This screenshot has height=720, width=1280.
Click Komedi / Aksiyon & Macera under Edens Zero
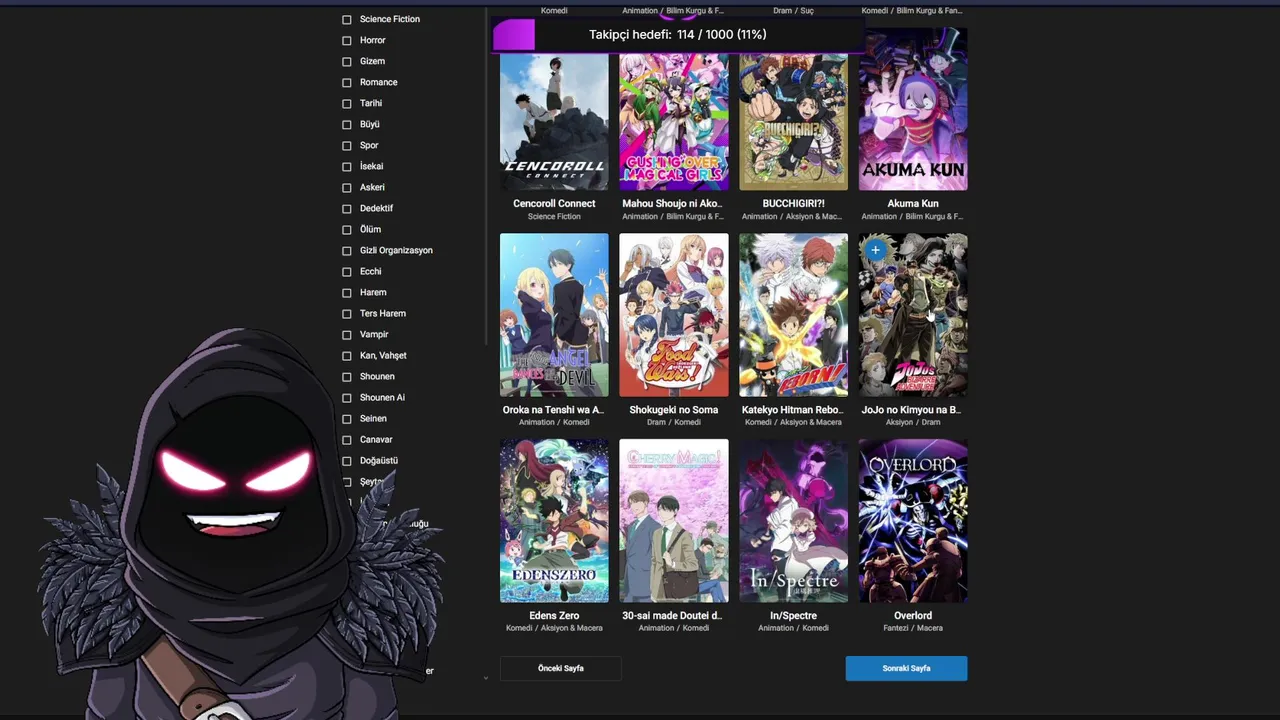coord(554,629)
